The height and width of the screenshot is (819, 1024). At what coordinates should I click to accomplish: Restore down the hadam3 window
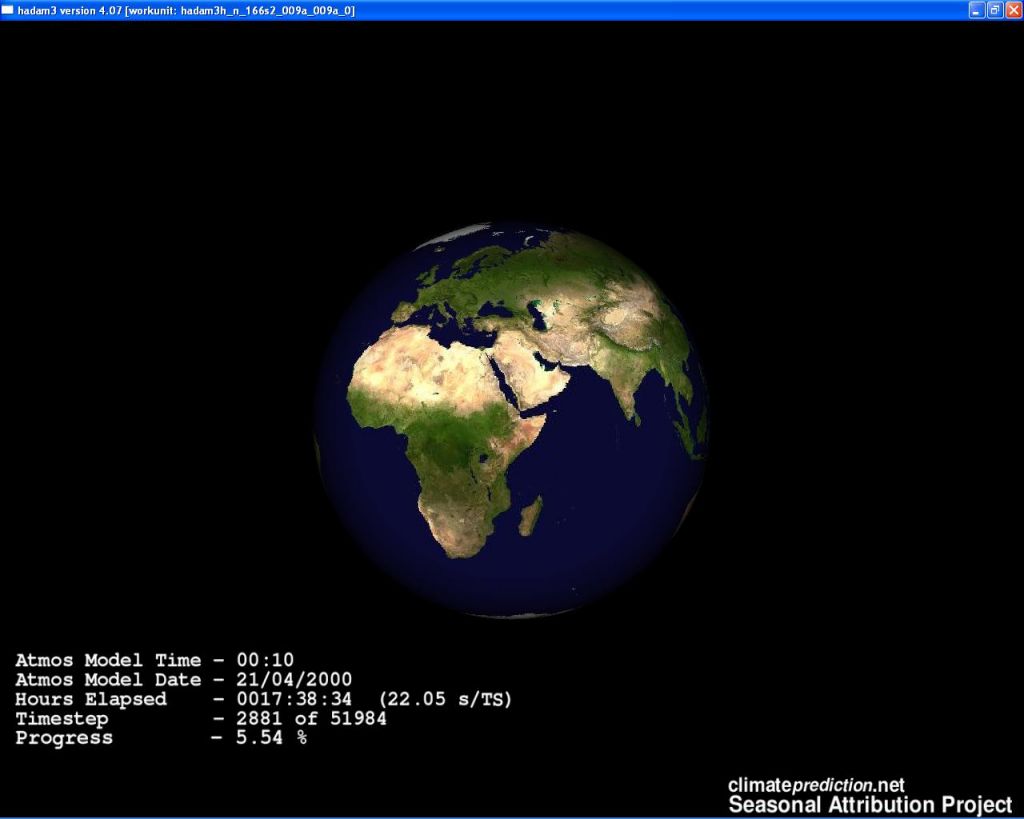point(994,10)
